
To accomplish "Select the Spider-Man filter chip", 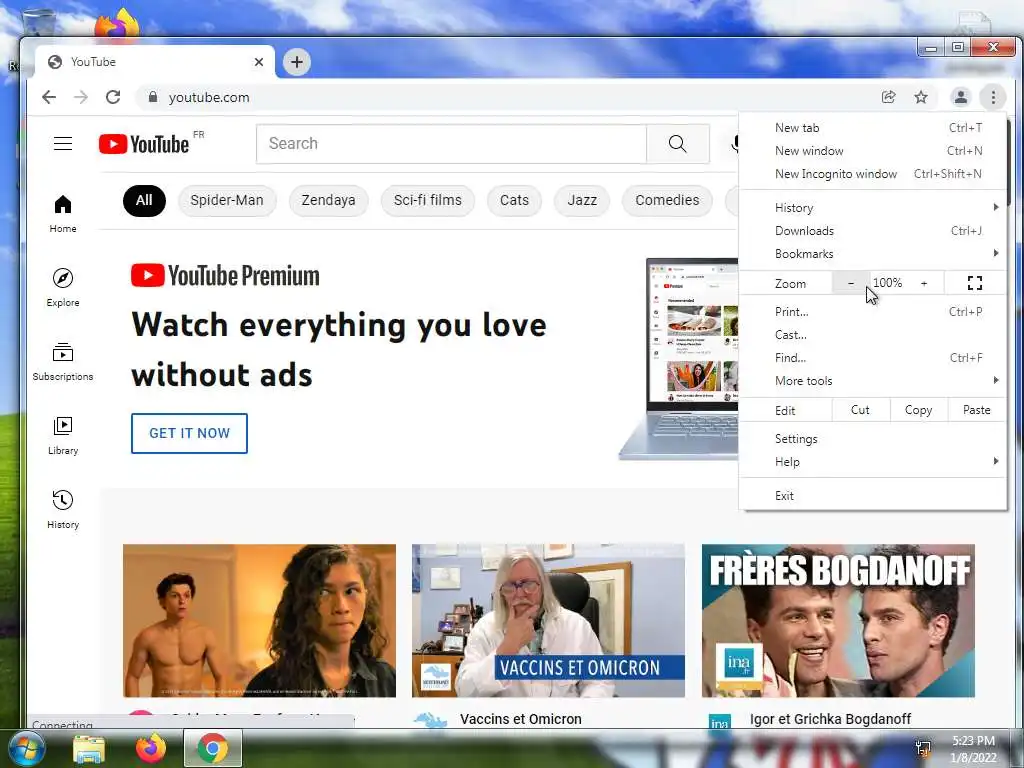I will click(227, 200).
